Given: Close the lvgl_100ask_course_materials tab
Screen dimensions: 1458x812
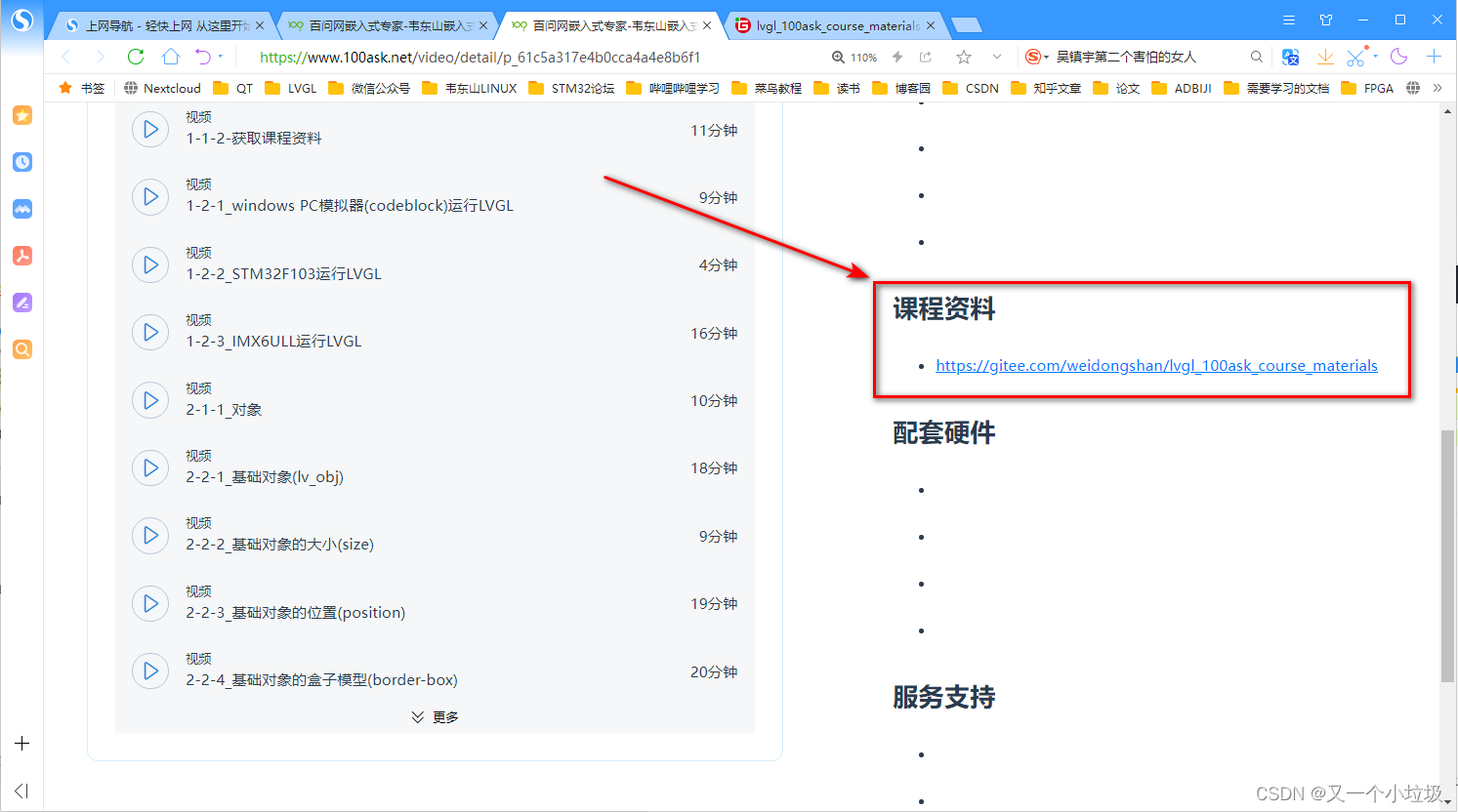Looking at the screenshot, I should click(x=931, y=25).
